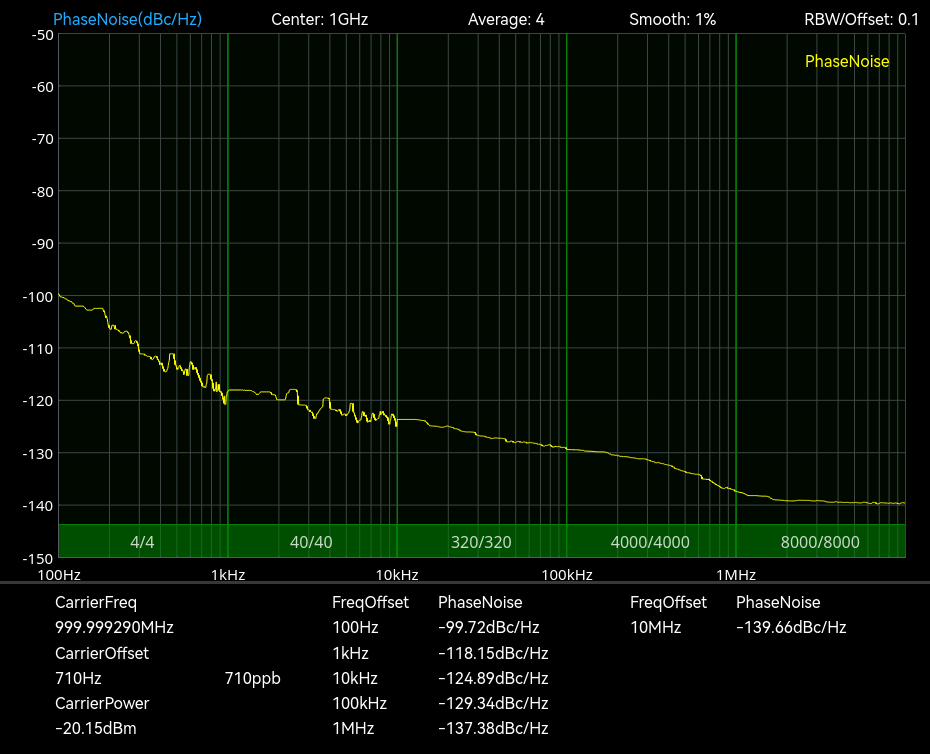Click the CarrierFreq heading
The height and width of the screenshot is (754, 930).
click(x=96, y=603)
